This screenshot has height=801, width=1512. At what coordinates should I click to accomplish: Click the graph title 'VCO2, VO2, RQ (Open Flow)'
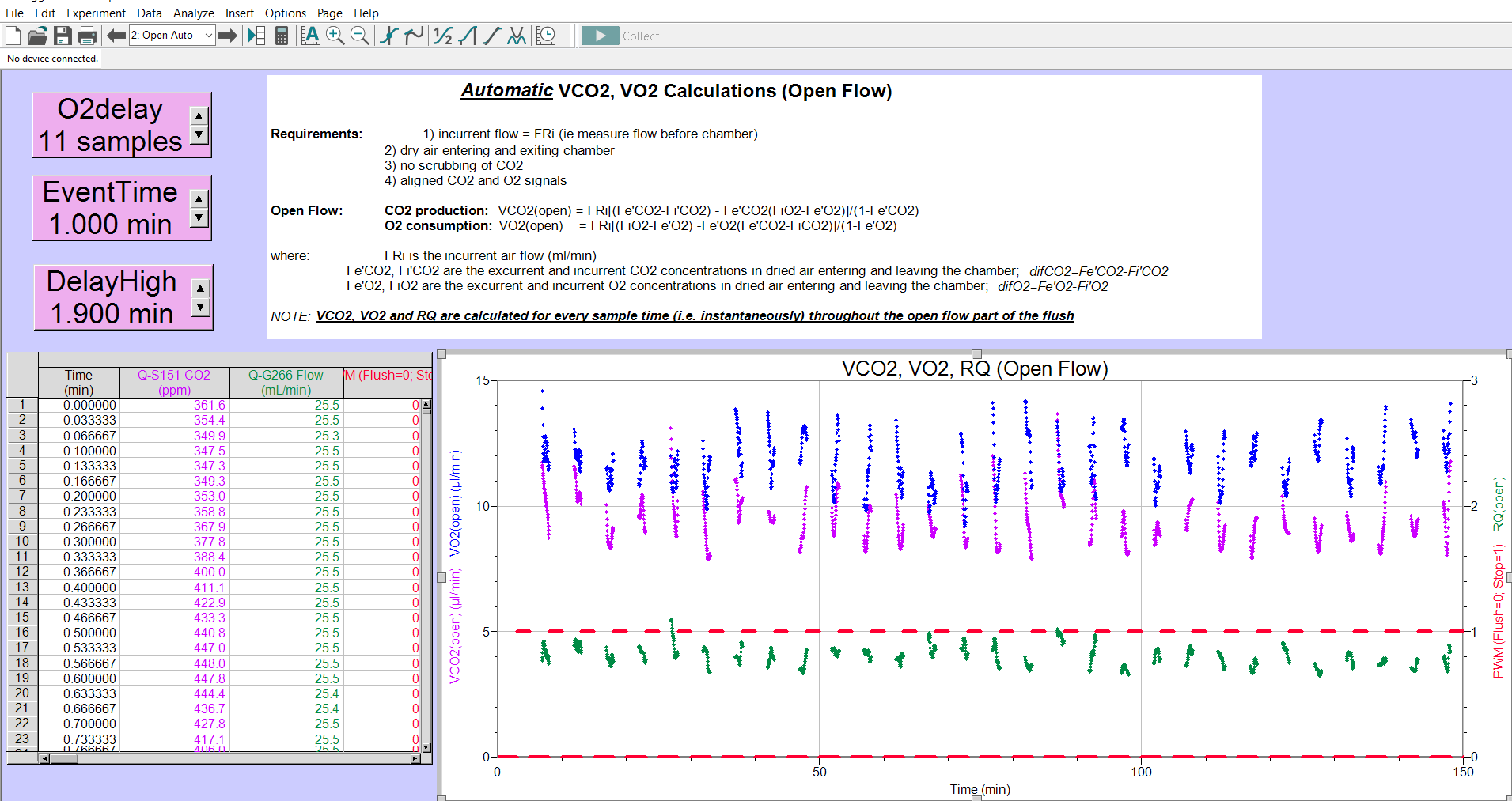click(x=975, y=368)
